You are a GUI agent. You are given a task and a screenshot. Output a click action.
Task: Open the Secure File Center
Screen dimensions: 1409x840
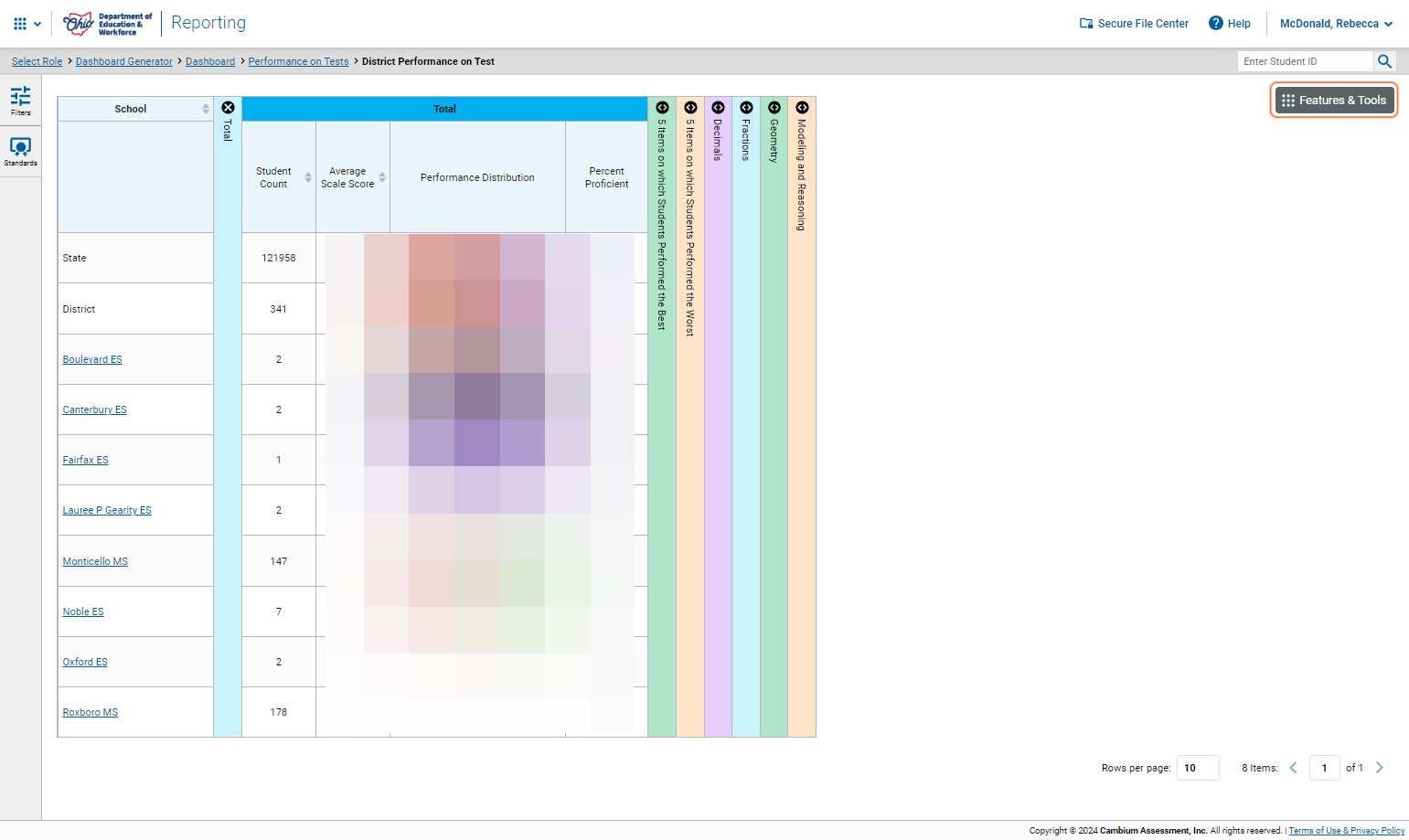click(1134, 24)
